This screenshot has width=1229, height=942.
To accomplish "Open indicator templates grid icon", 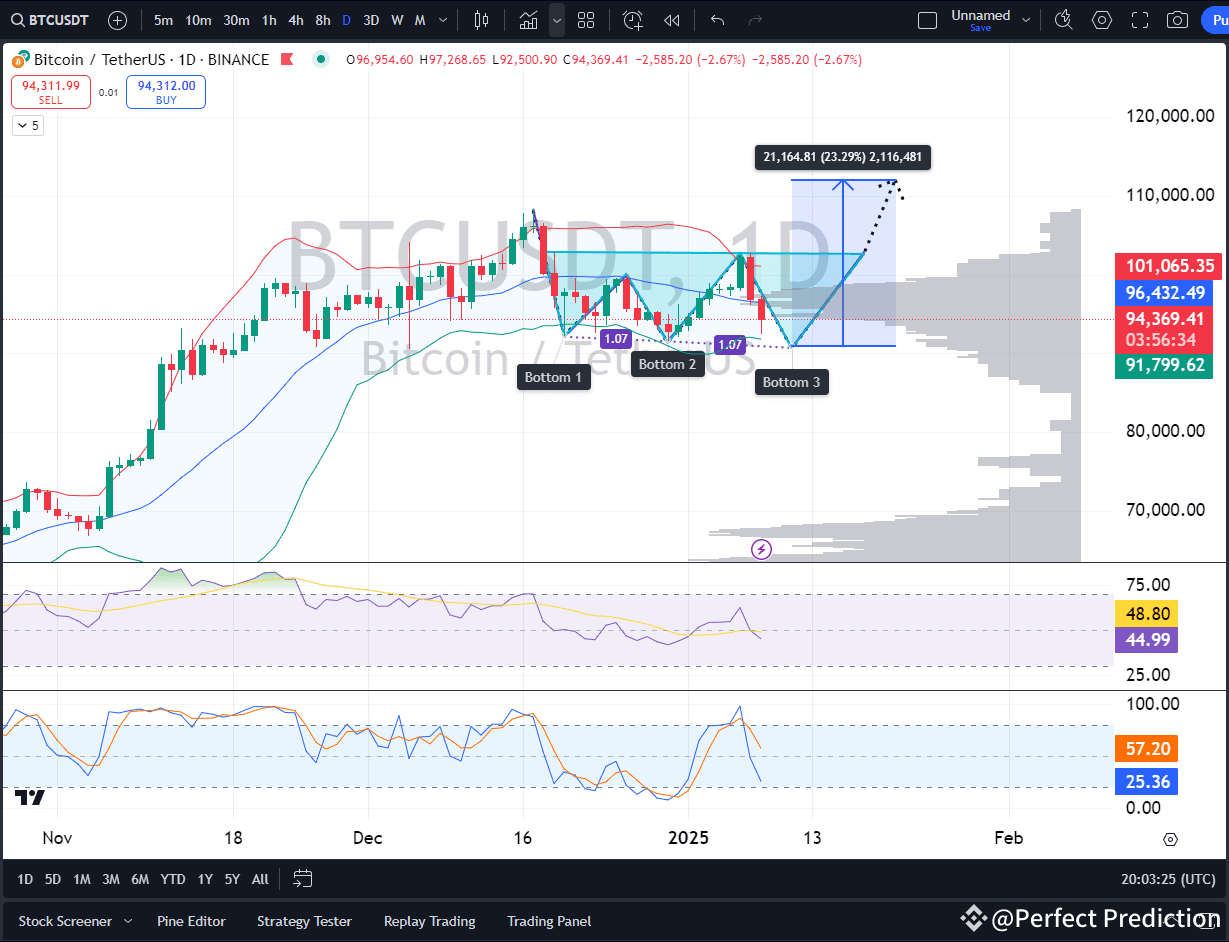I will (x=587, y=20).
